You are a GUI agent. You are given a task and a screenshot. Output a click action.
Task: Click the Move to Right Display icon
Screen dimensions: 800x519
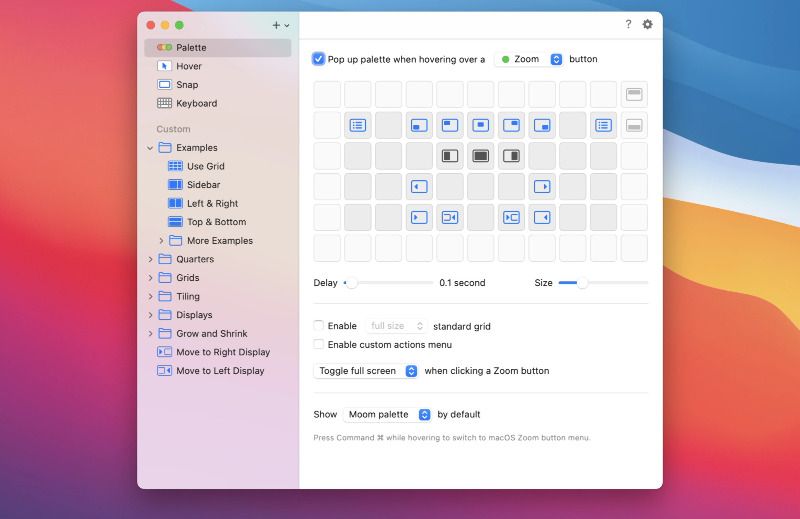[164, 352]
